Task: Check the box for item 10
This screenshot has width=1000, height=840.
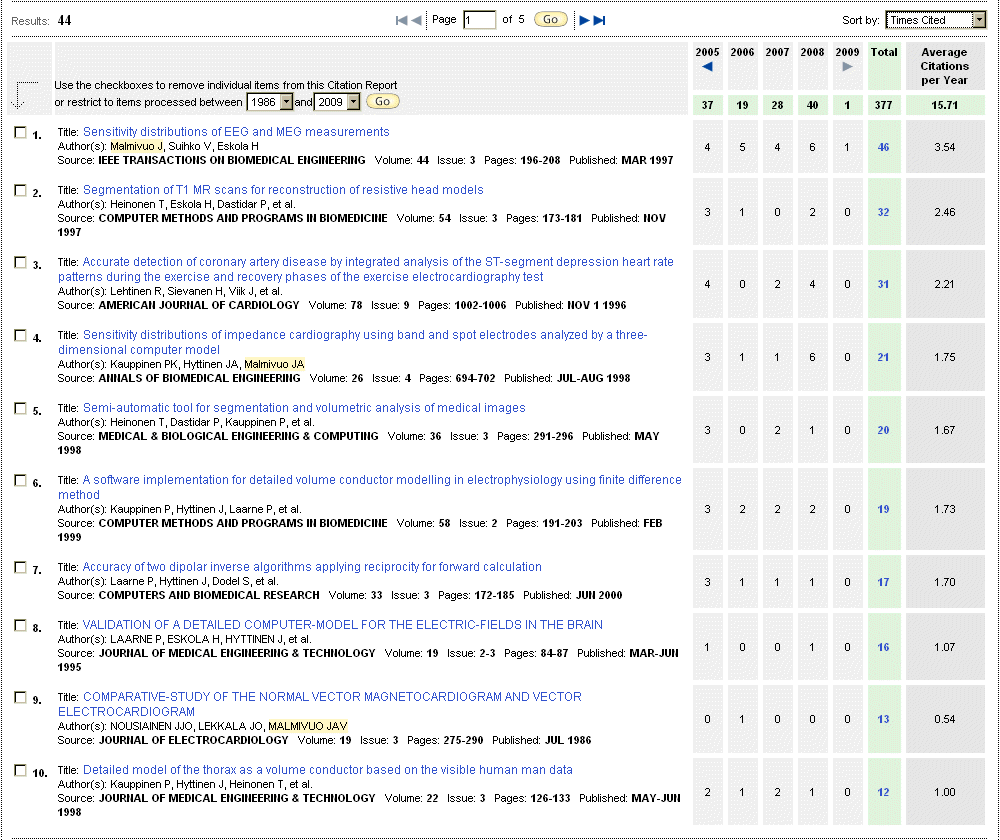Action: (x=20, y=770)
